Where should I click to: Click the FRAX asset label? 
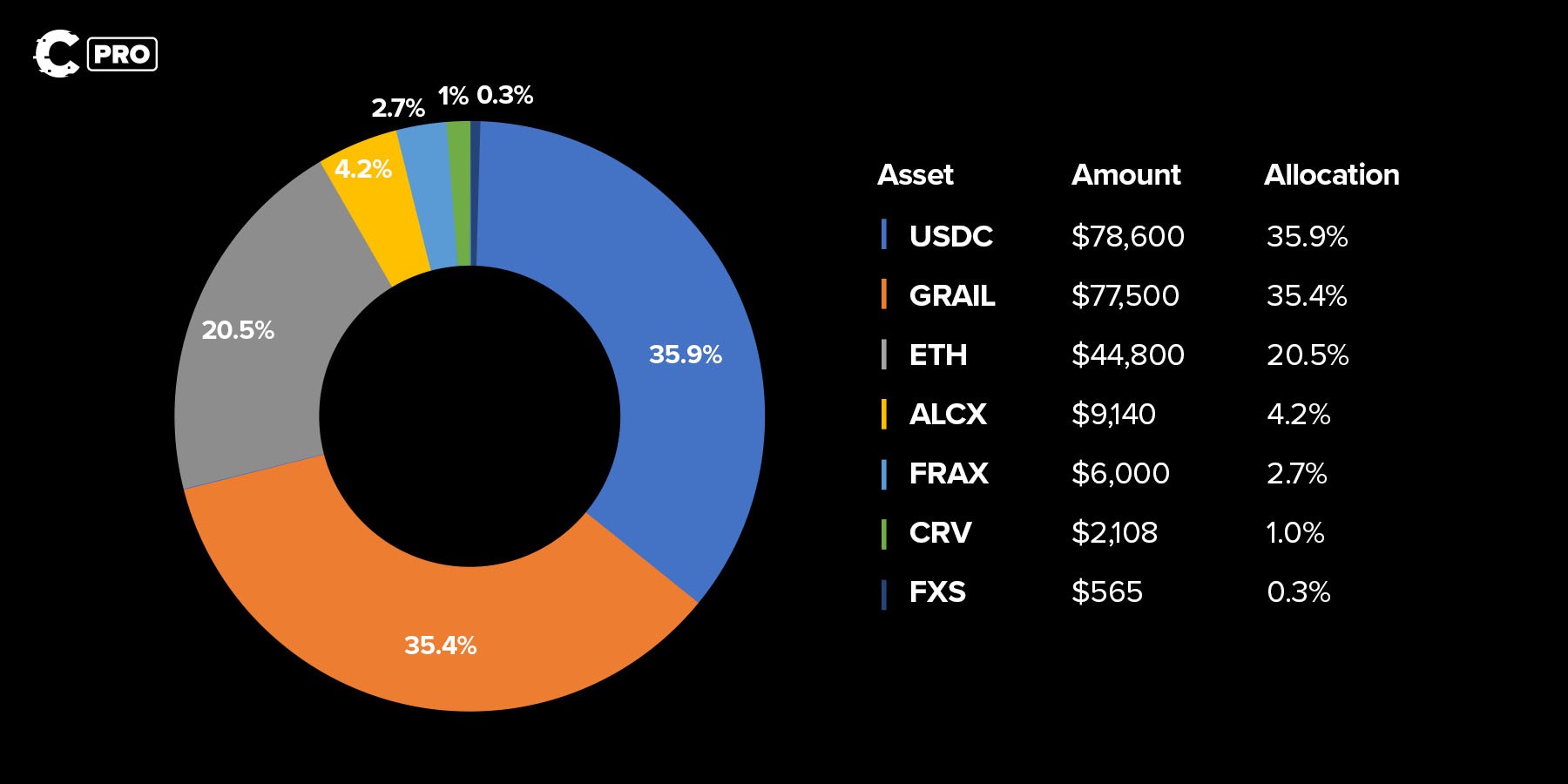[x=949, y=473]
